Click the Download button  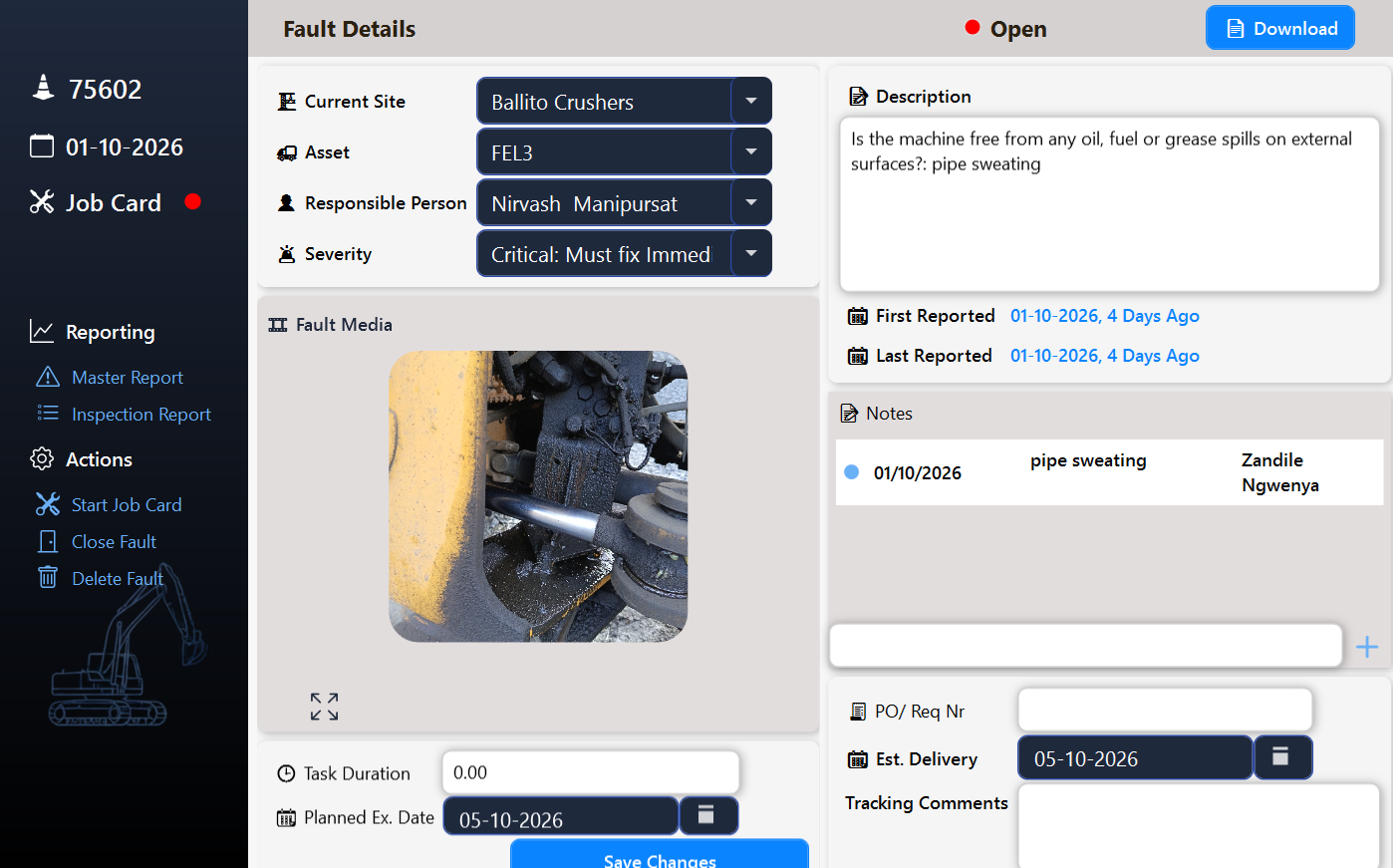pos(1280,28)
